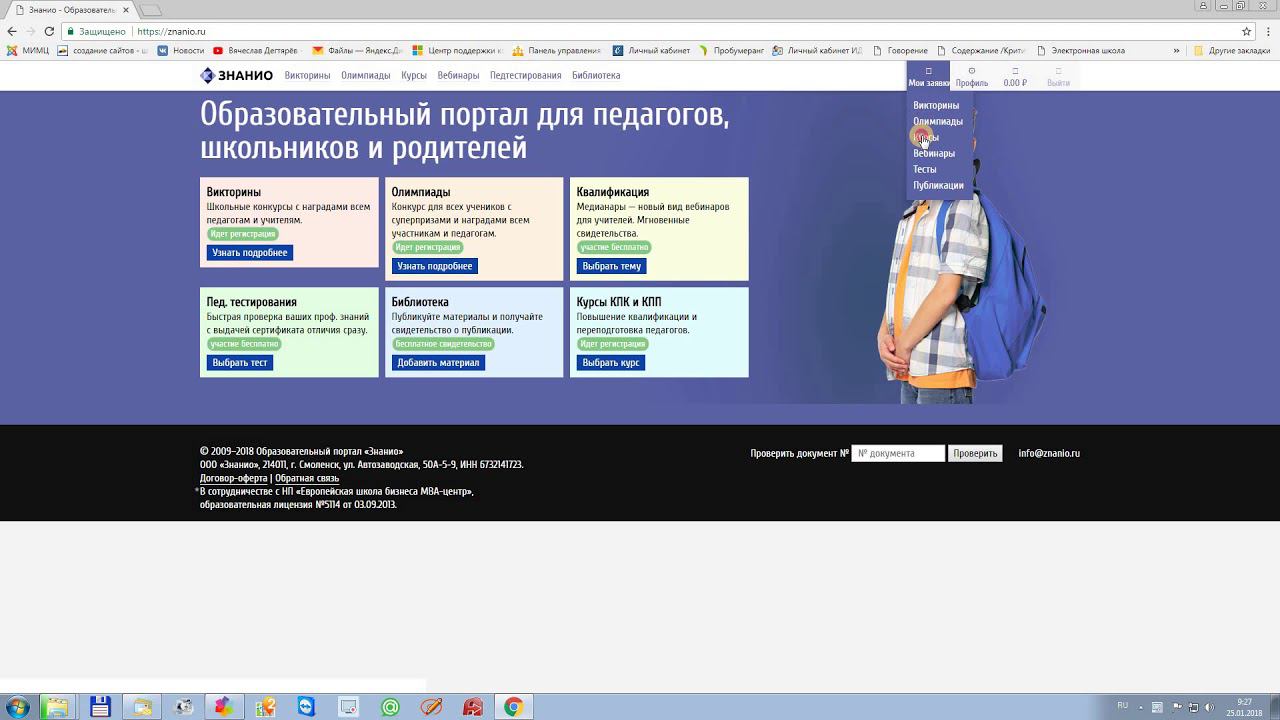Image resolution: width=1280 pixels, height=720 pixels.
Task: Open the ММЦ bookmark
Action: point(28,50)
